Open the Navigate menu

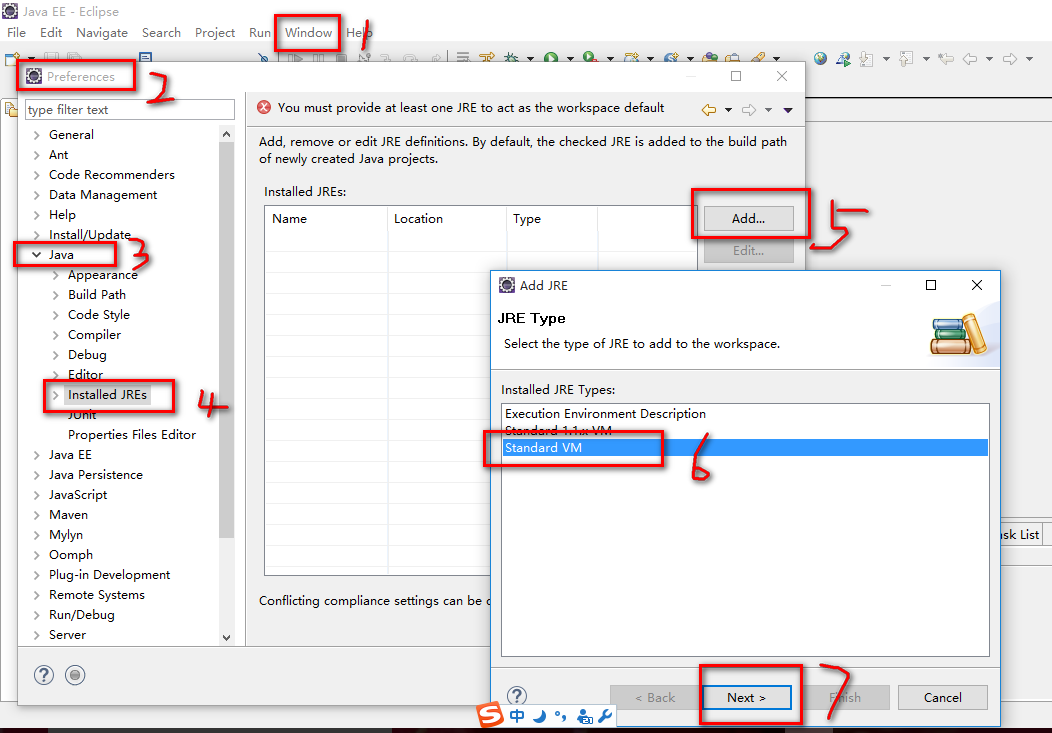102,32
